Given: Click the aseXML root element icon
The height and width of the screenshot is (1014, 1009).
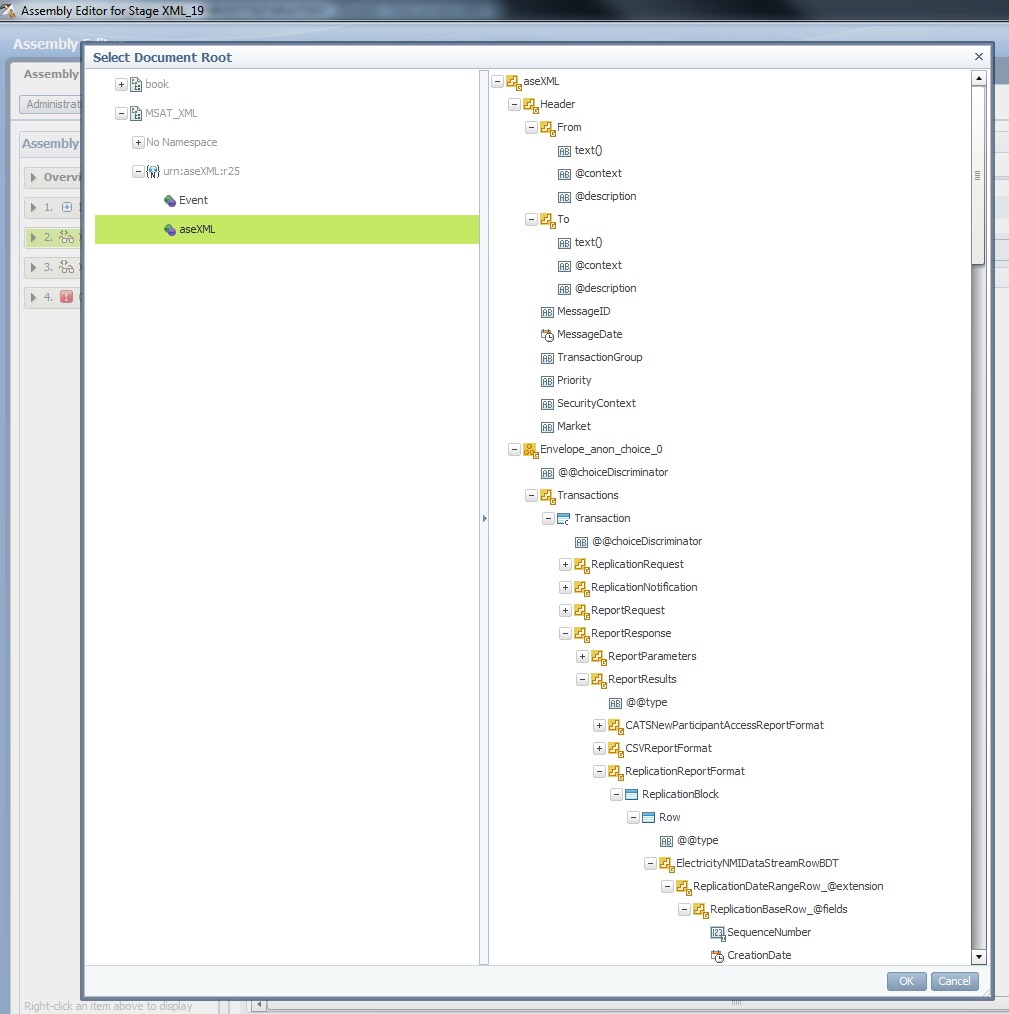Looking at the screenshot, I should click(x=514, y=81).
